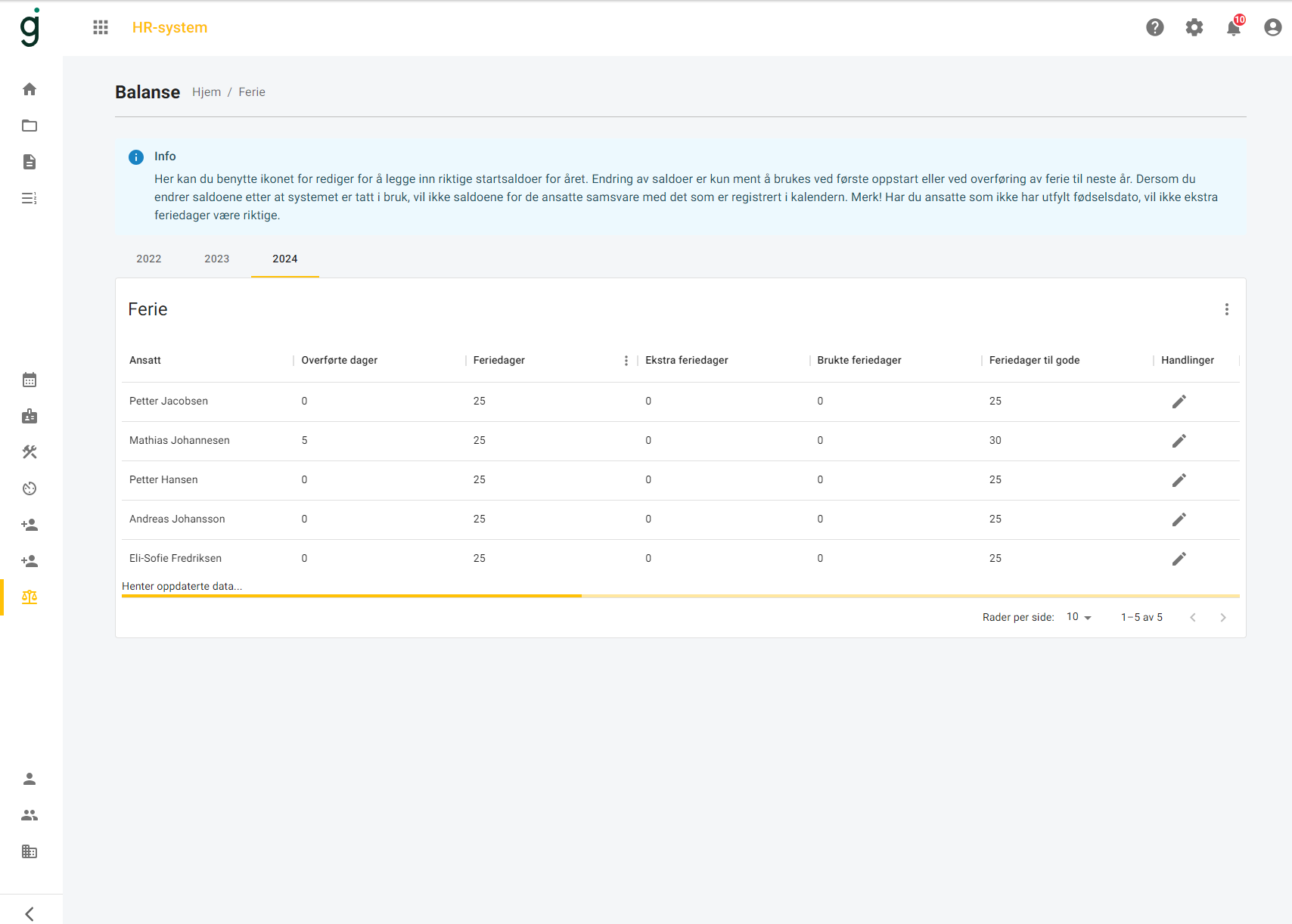
Task: Click the help question mark icon
Action: [x=1154, y=27]
